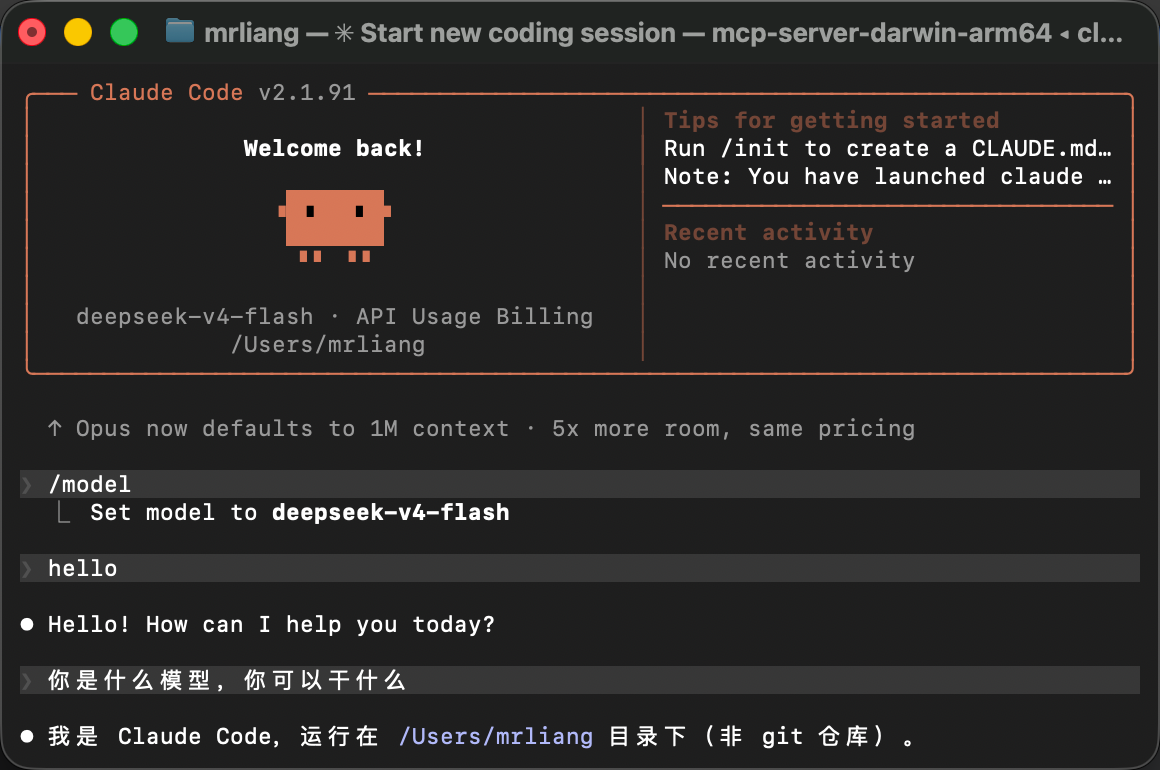Click the yellow minimize window button
The height and width of the screenshot is (770, 1160).
click(x=78, y=33)
